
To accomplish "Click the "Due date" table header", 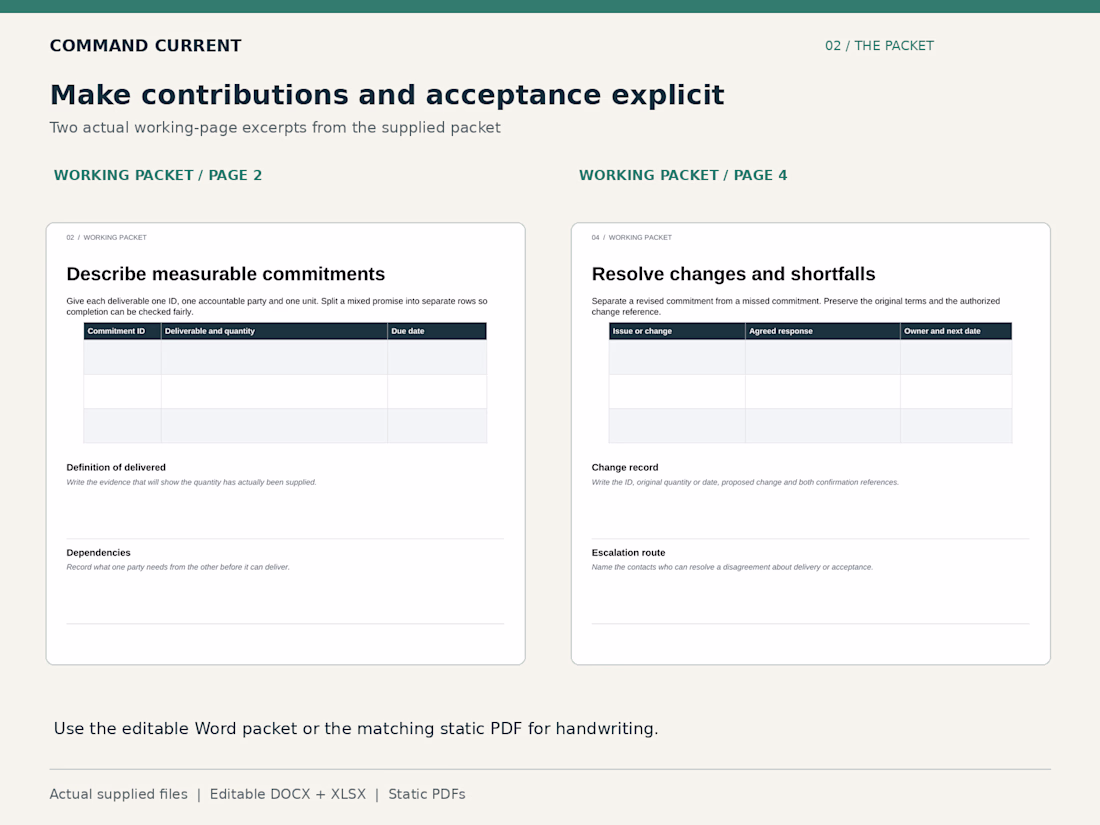I will click(x=437, y=331).
